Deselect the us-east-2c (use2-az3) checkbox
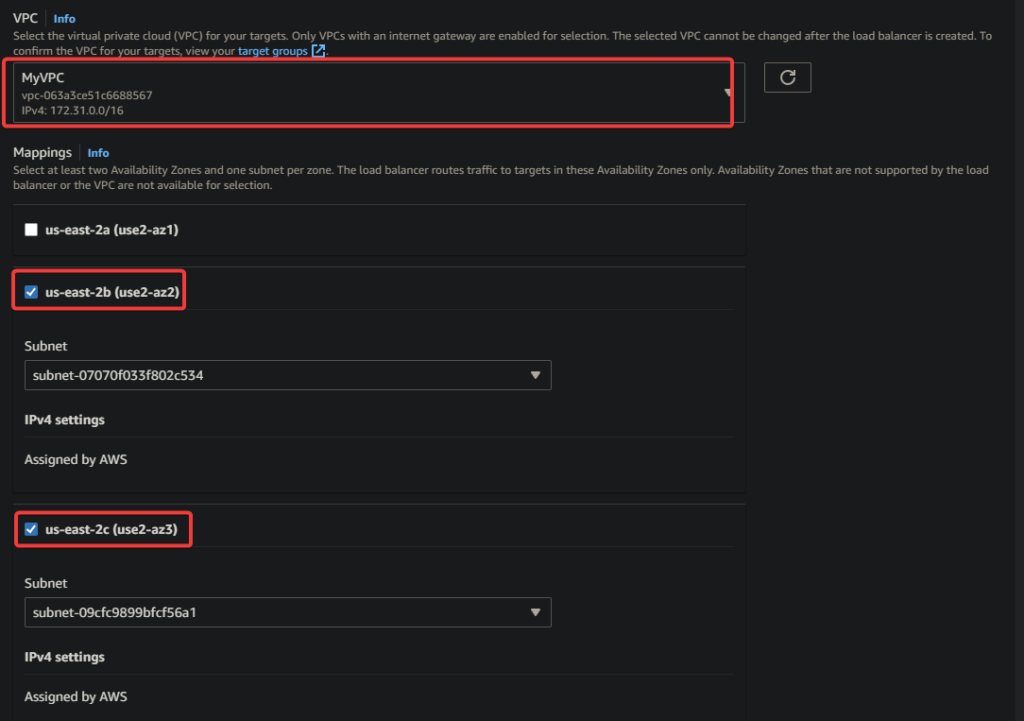Screen dimensions: 1024x721 click(31, 529)
